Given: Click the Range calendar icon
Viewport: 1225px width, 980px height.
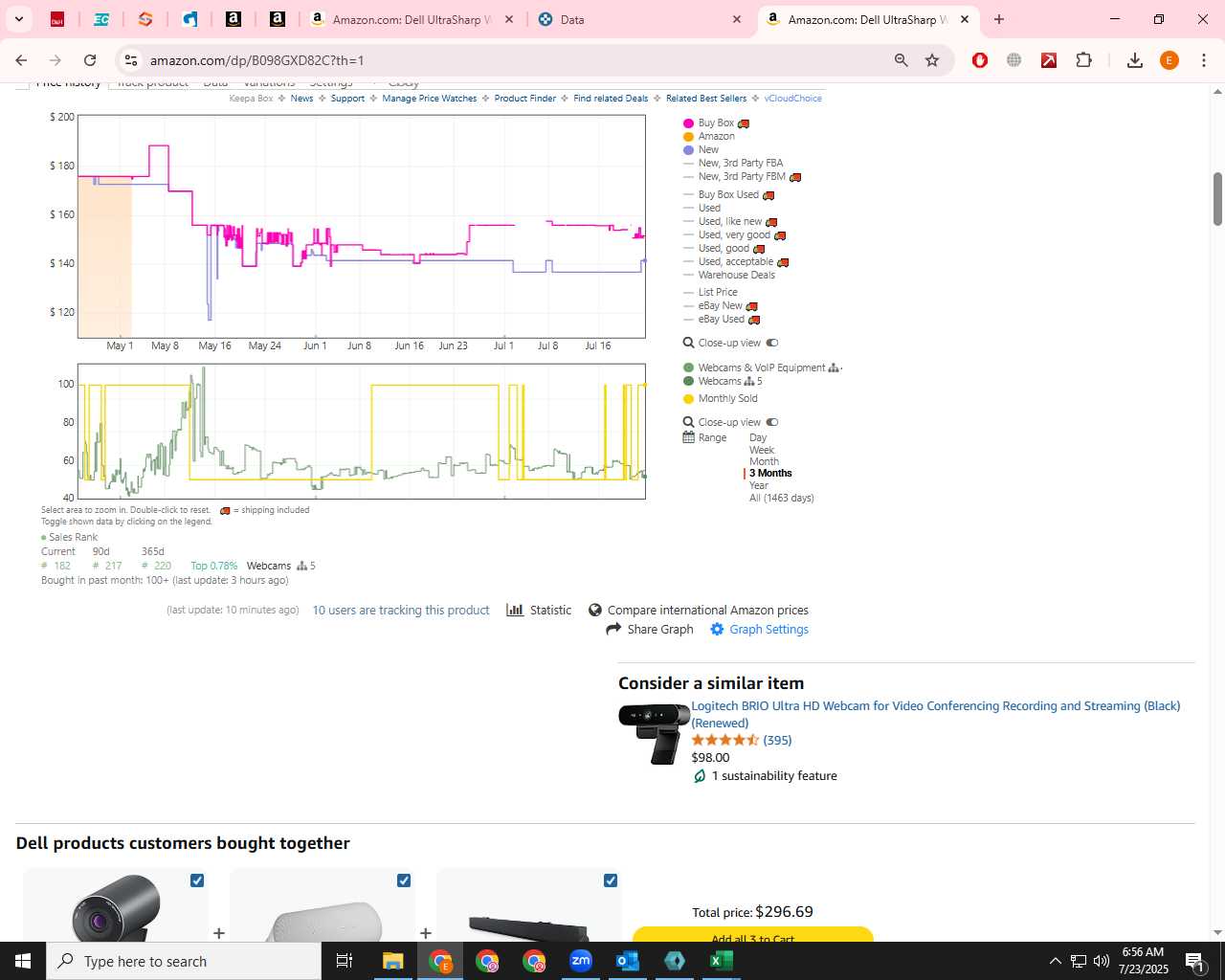Looking at the screenshot, I should pyautogui.click(x=688, y=437).
